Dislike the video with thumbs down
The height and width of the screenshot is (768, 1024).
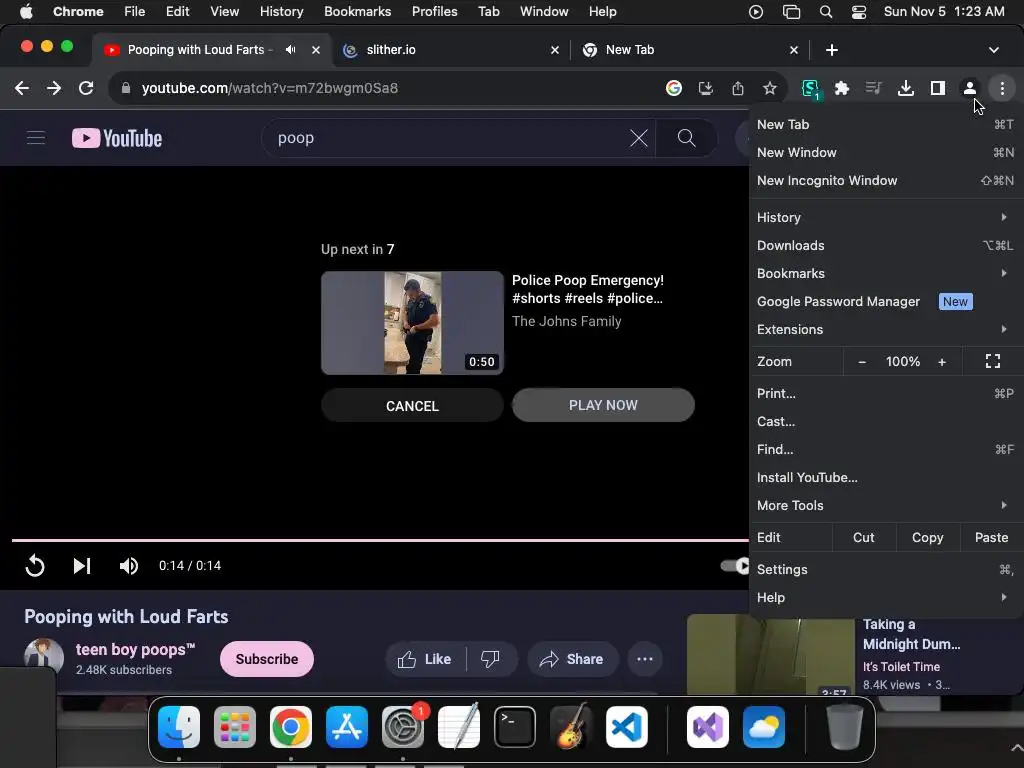490,660
